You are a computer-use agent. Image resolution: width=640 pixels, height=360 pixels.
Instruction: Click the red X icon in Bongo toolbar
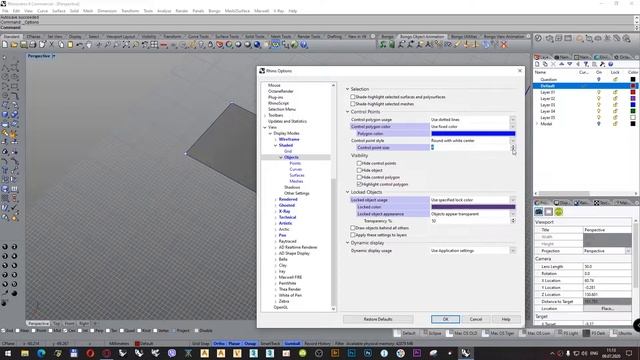504,44
